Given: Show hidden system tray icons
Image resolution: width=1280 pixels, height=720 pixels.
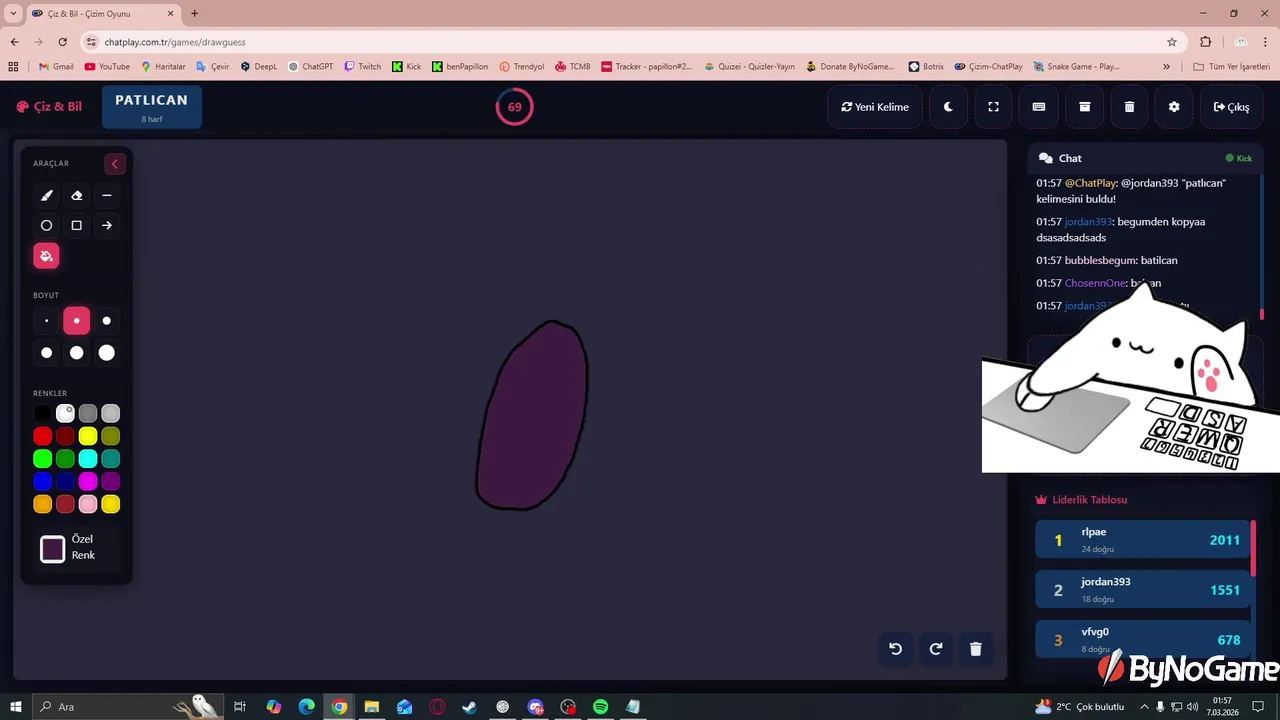Looking at the screenshot, I should [1144, 707].
